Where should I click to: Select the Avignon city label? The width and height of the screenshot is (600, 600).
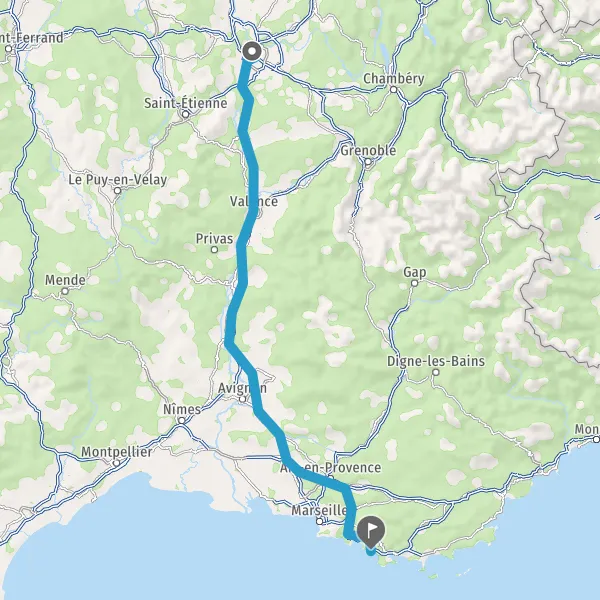point(242,388)
